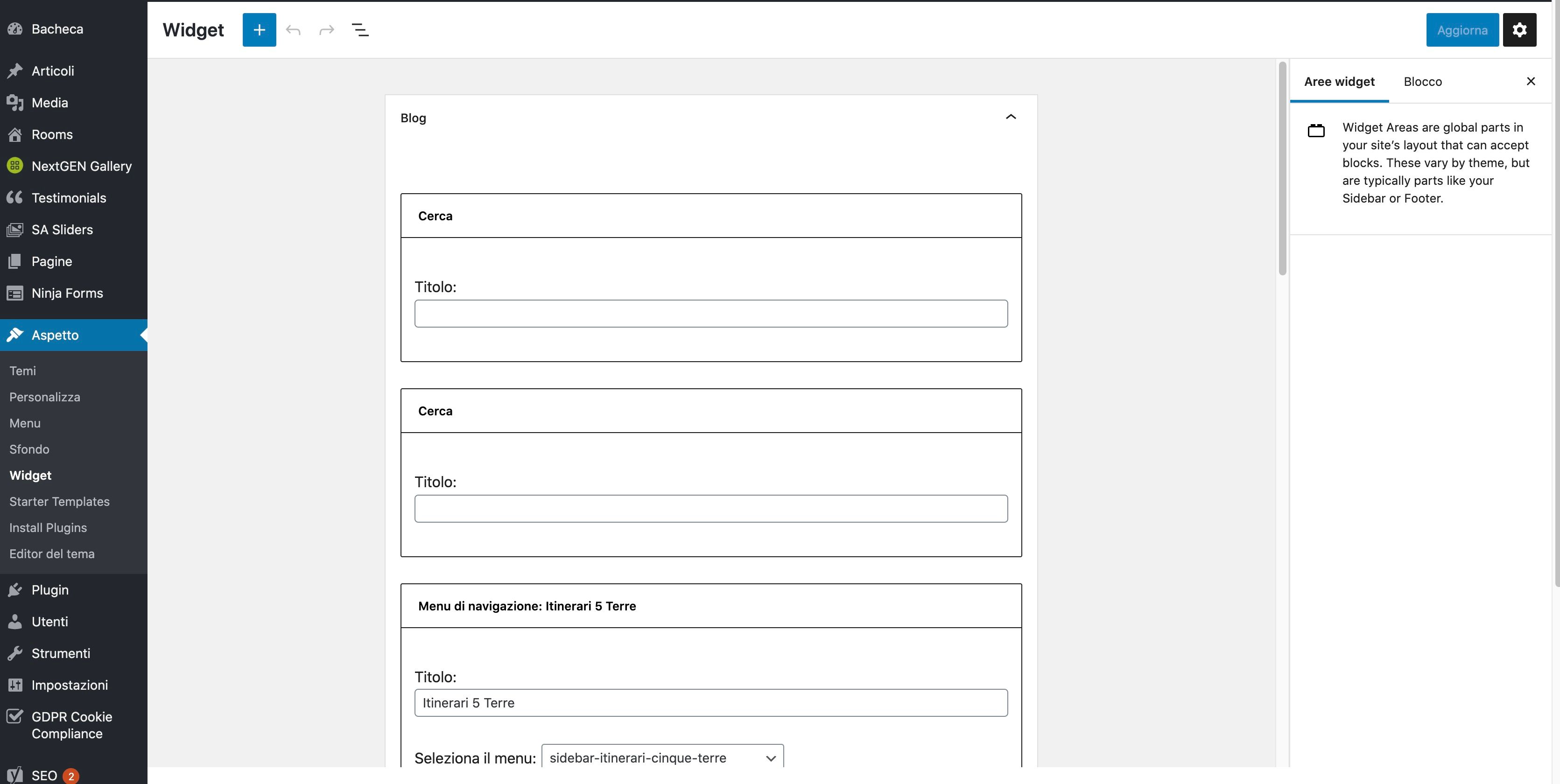1560x784 pixels.
Task: Click the WordPress settings gear icon
Action: coord(1520,30)
